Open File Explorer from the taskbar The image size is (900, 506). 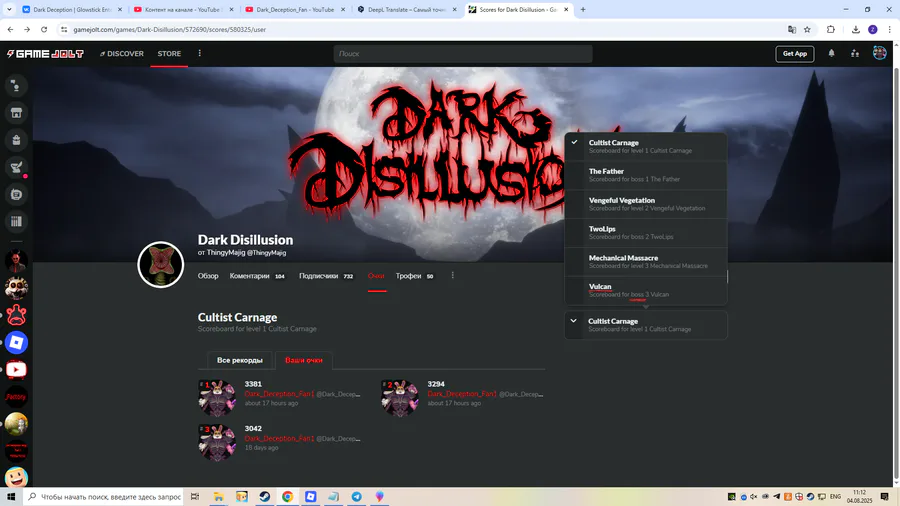tap(219, 497)
